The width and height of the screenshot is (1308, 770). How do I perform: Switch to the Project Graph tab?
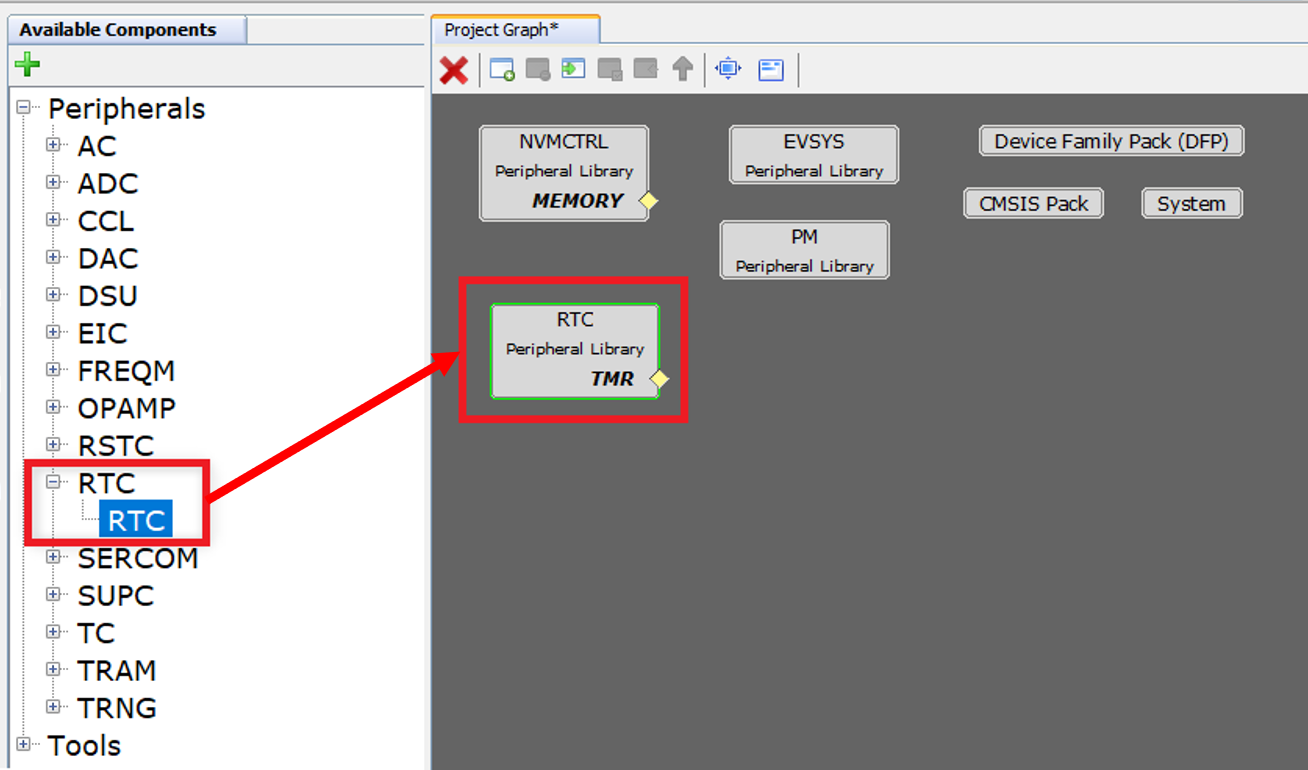[502, 30]
